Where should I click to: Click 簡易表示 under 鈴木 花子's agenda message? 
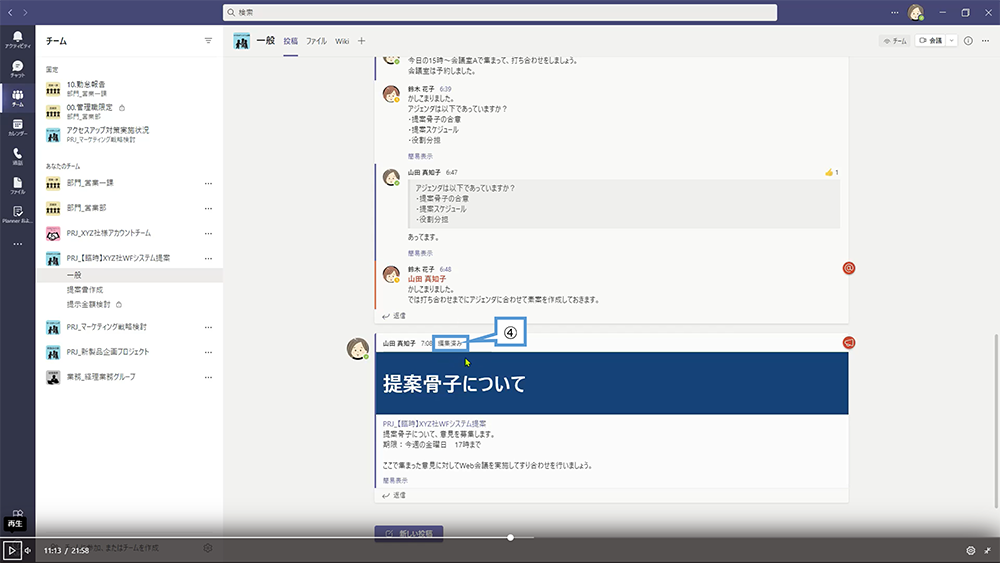click(x=420, y=156)
